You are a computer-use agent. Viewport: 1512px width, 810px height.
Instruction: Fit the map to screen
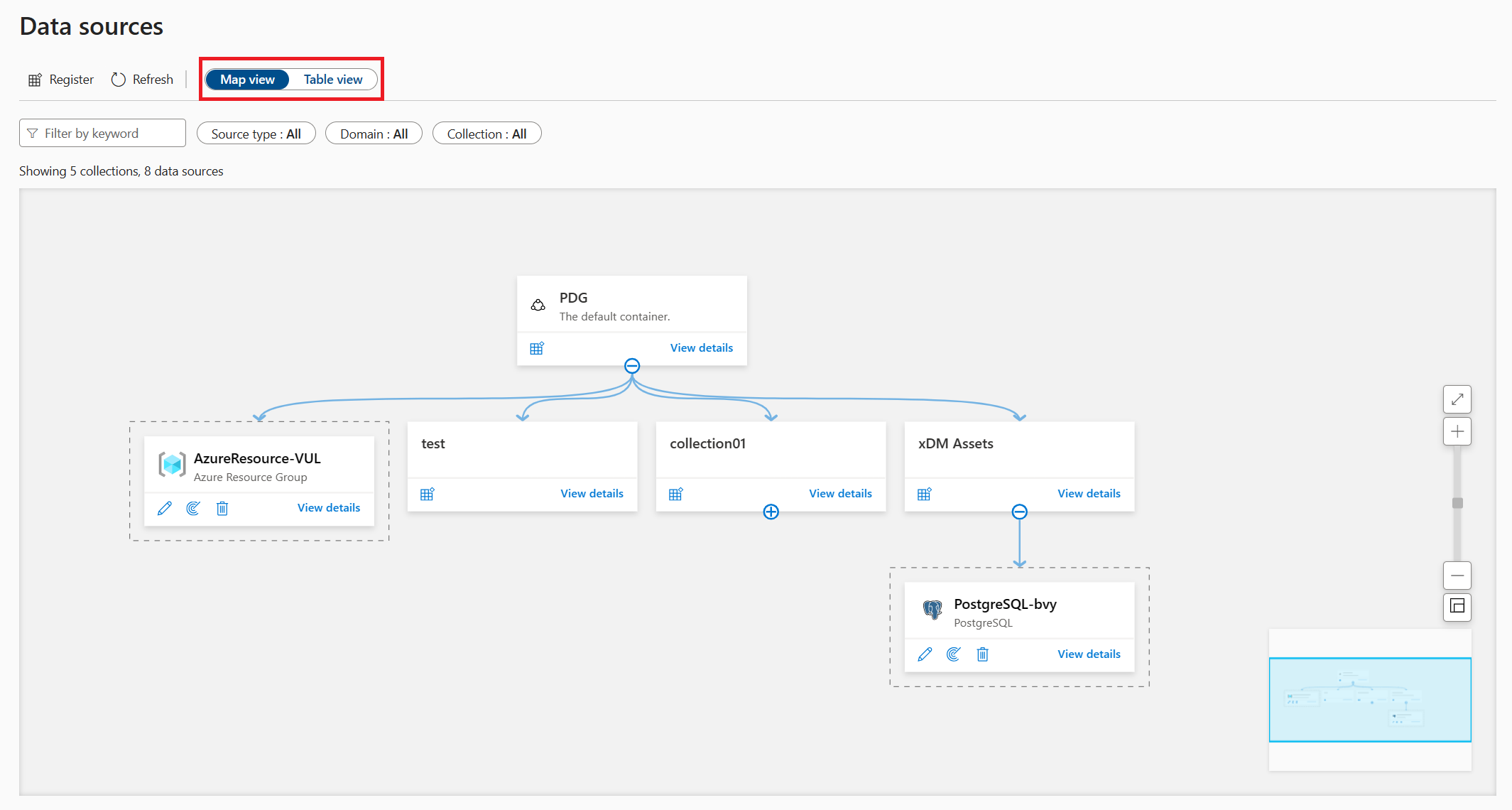[1457, 607]
